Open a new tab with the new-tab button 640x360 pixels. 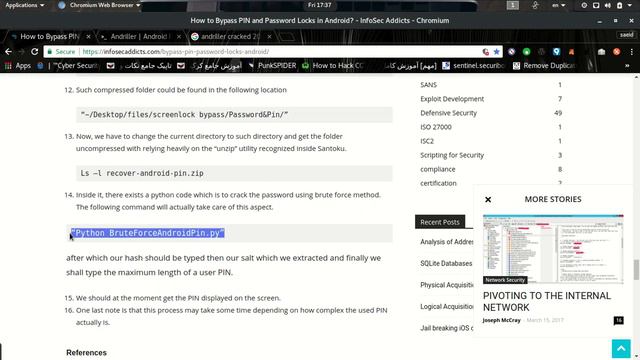click(x=287, y=37)
